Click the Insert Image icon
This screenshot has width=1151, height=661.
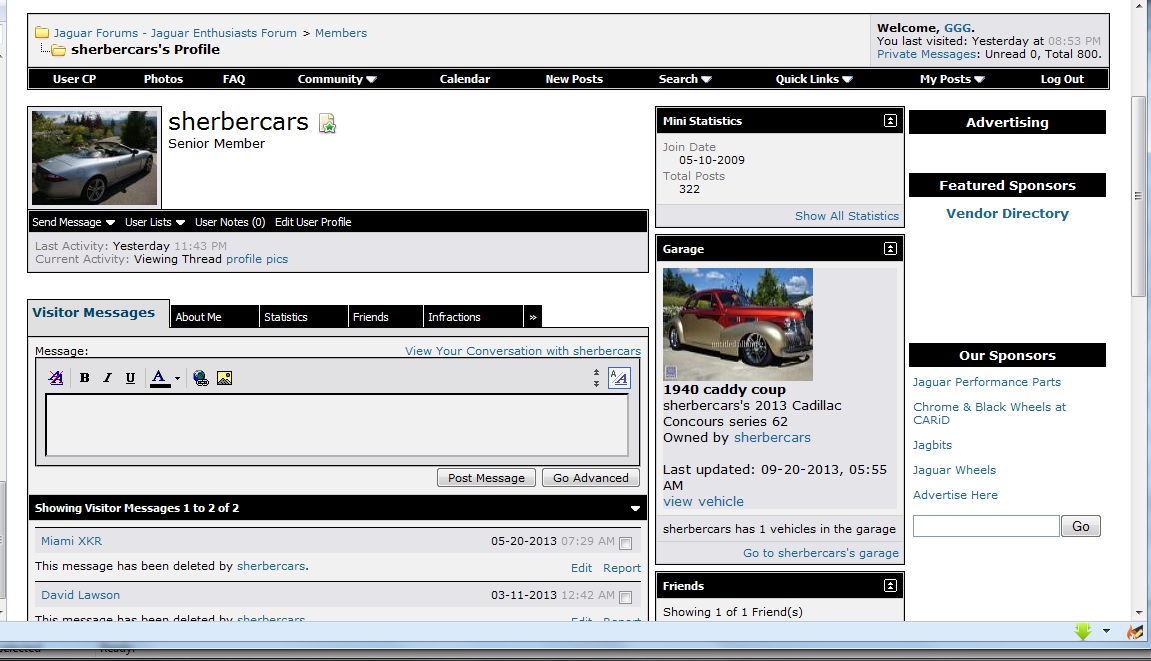point(225,378)
